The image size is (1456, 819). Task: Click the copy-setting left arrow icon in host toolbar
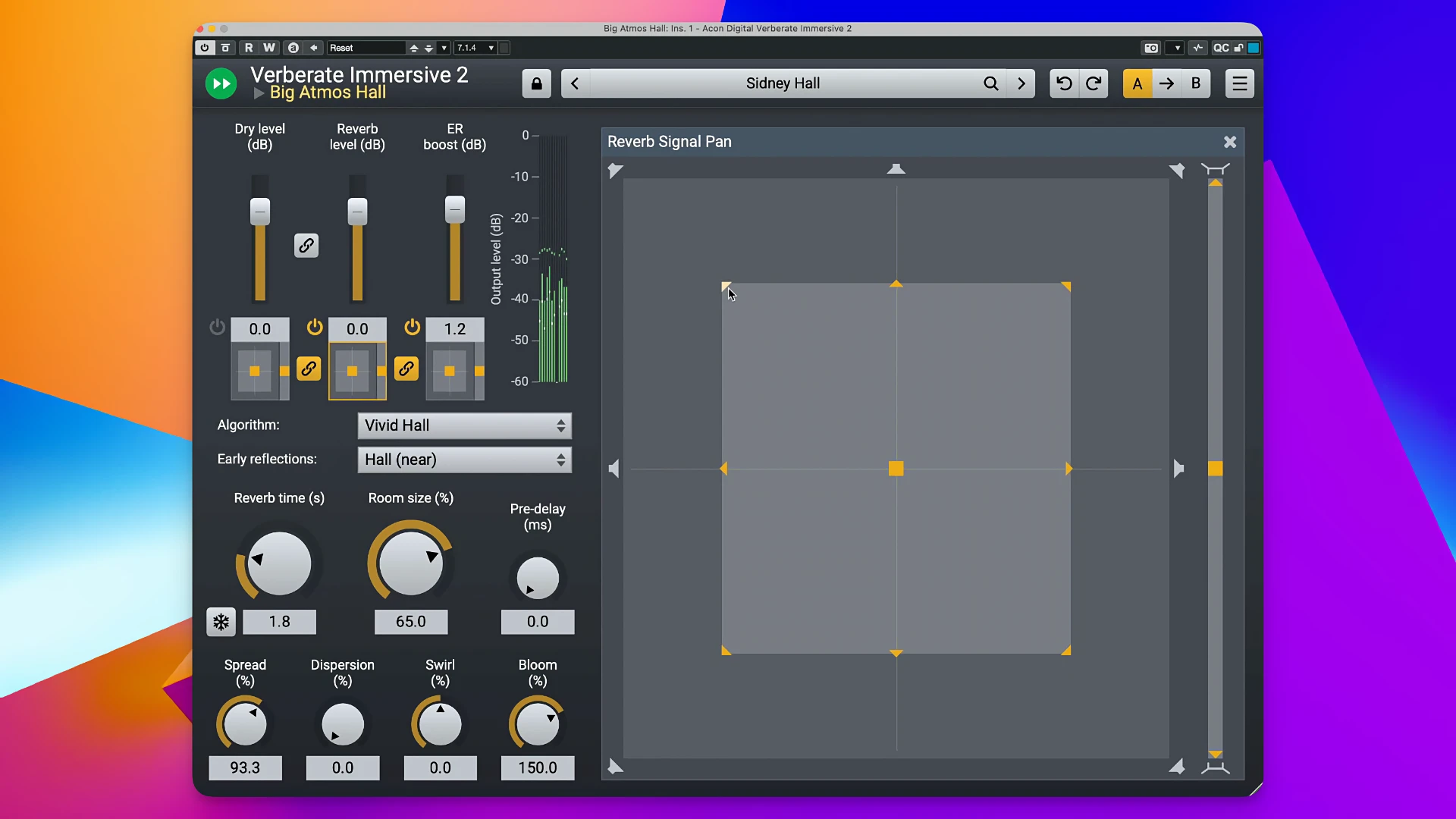coord(314,48)
